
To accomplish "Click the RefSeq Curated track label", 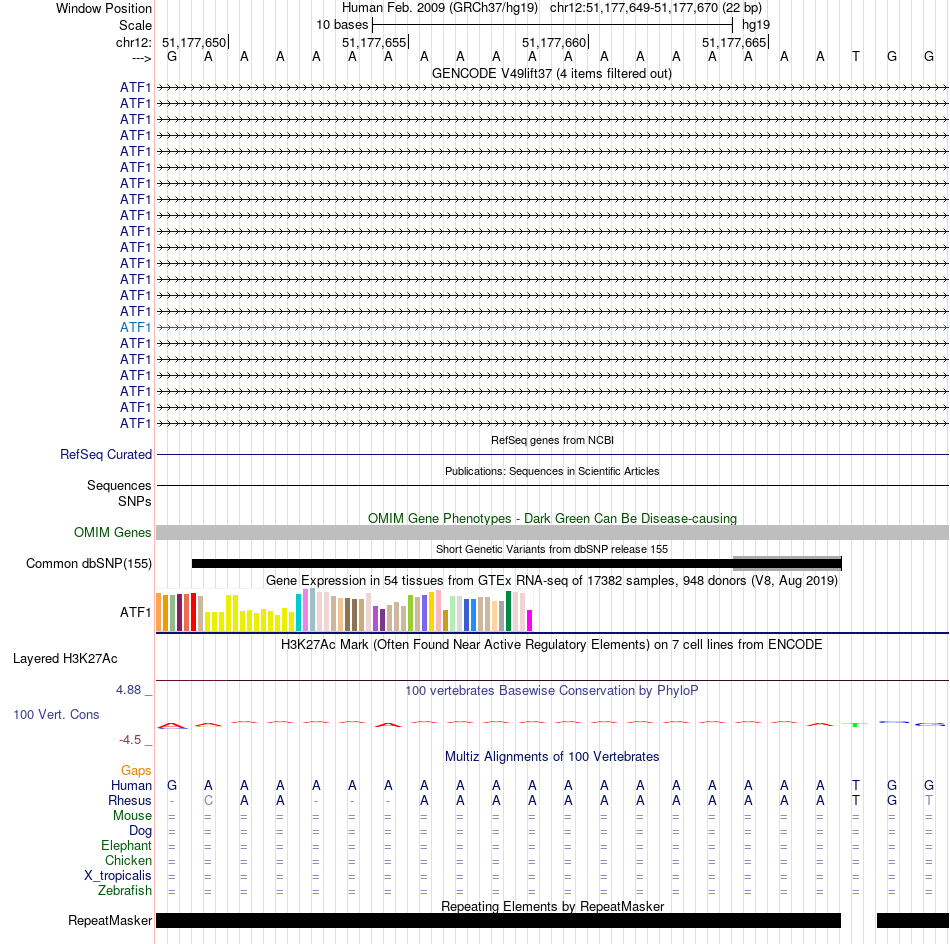I will click(106, 454).
